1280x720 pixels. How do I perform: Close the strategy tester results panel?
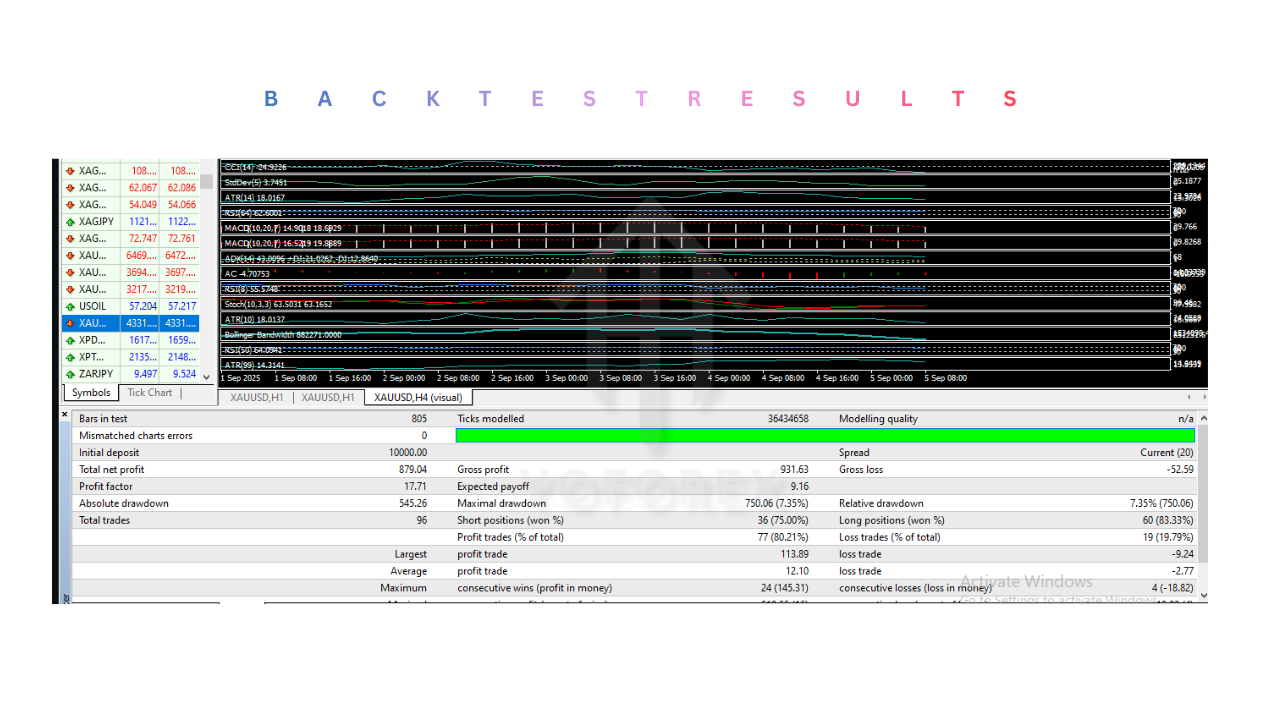(65, 414)
